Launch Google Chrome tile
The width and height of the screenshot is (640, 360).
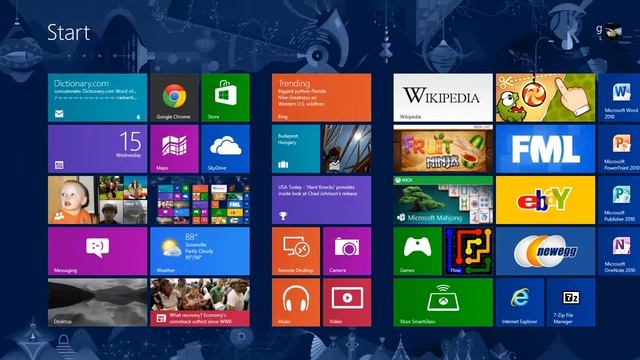tap(174, 98)
